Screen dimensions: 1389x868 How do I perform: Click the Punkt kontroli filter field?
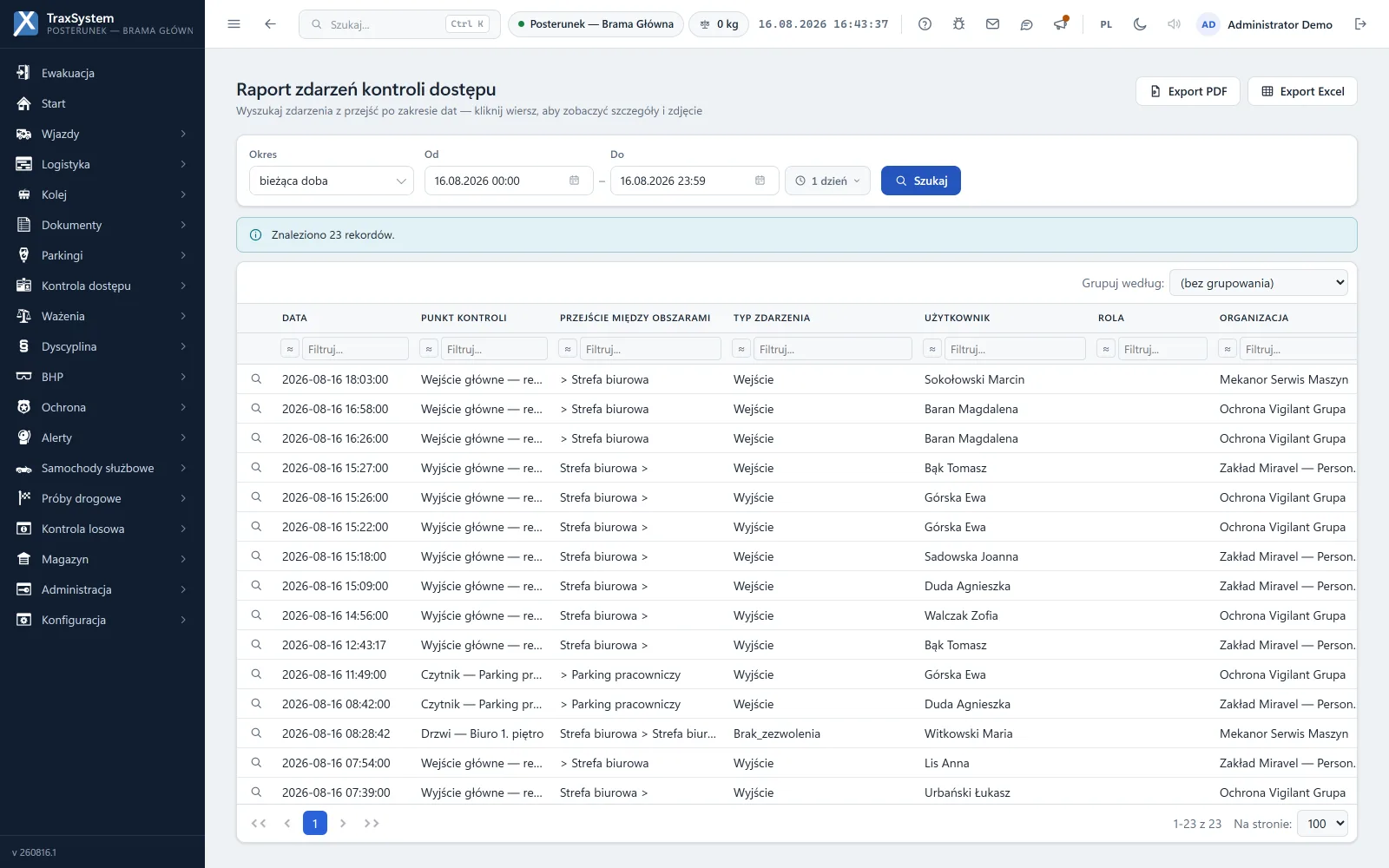[x=494, y=349]
